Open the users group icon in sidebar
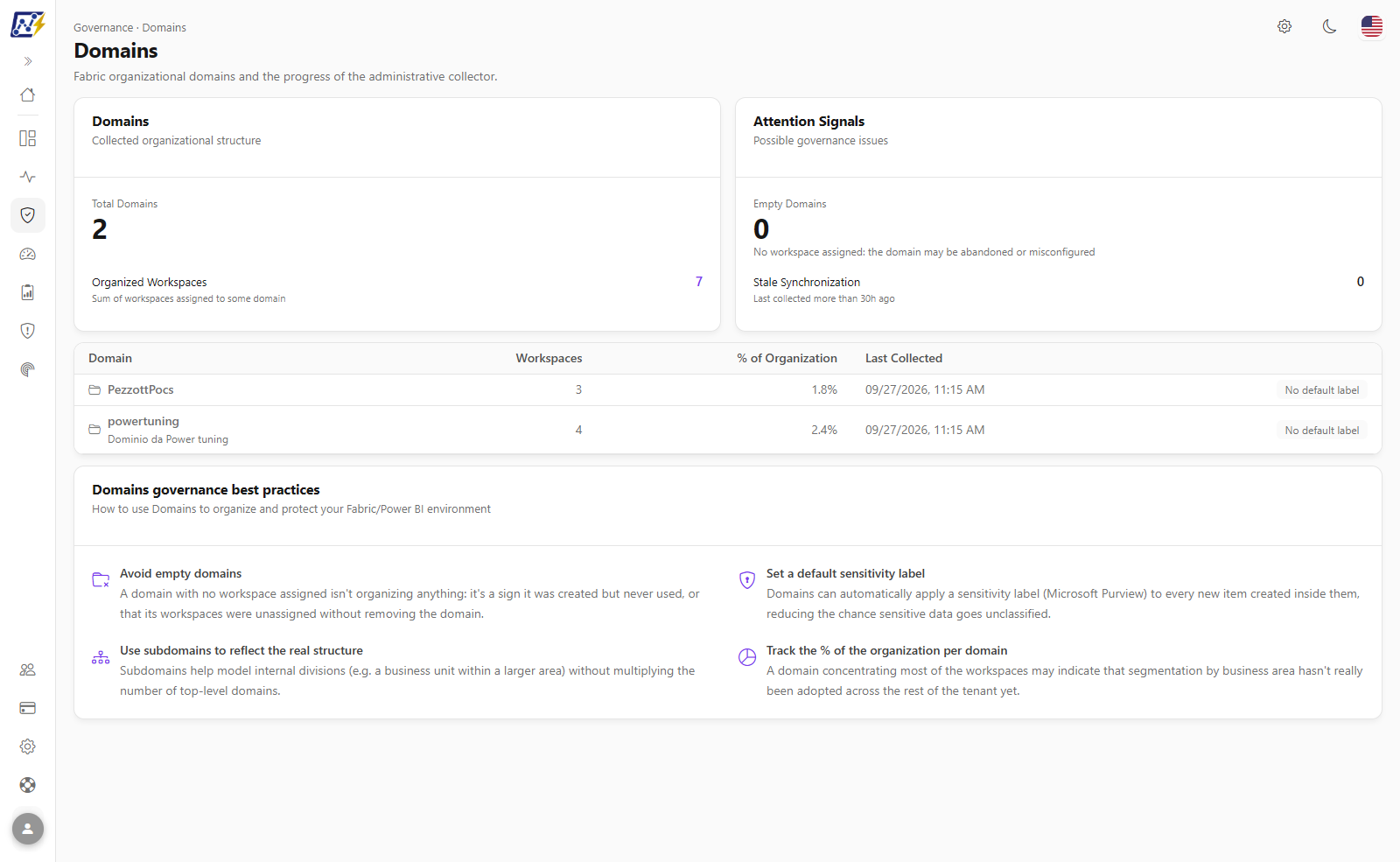This screenshot has width=1400, height=862. (28, 669)
